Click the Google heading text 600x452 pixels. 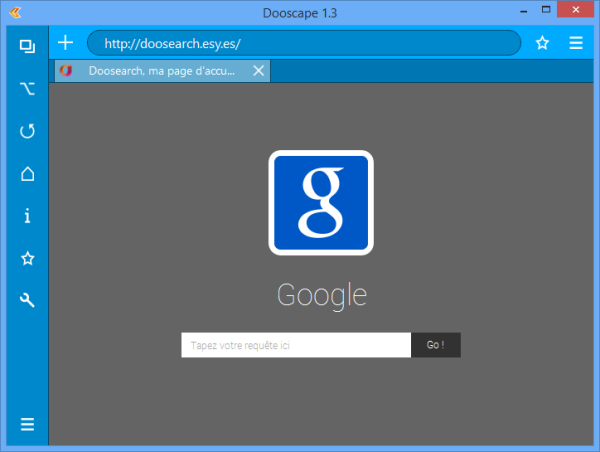pyautogui.click(x=322, y=295)
